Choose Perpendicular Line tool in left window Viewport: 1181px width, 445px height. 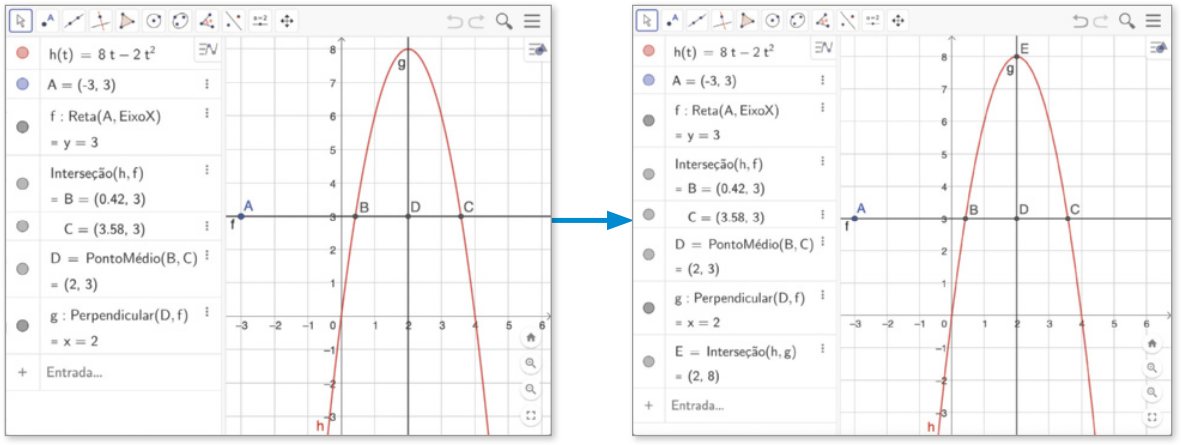point(100,21)
